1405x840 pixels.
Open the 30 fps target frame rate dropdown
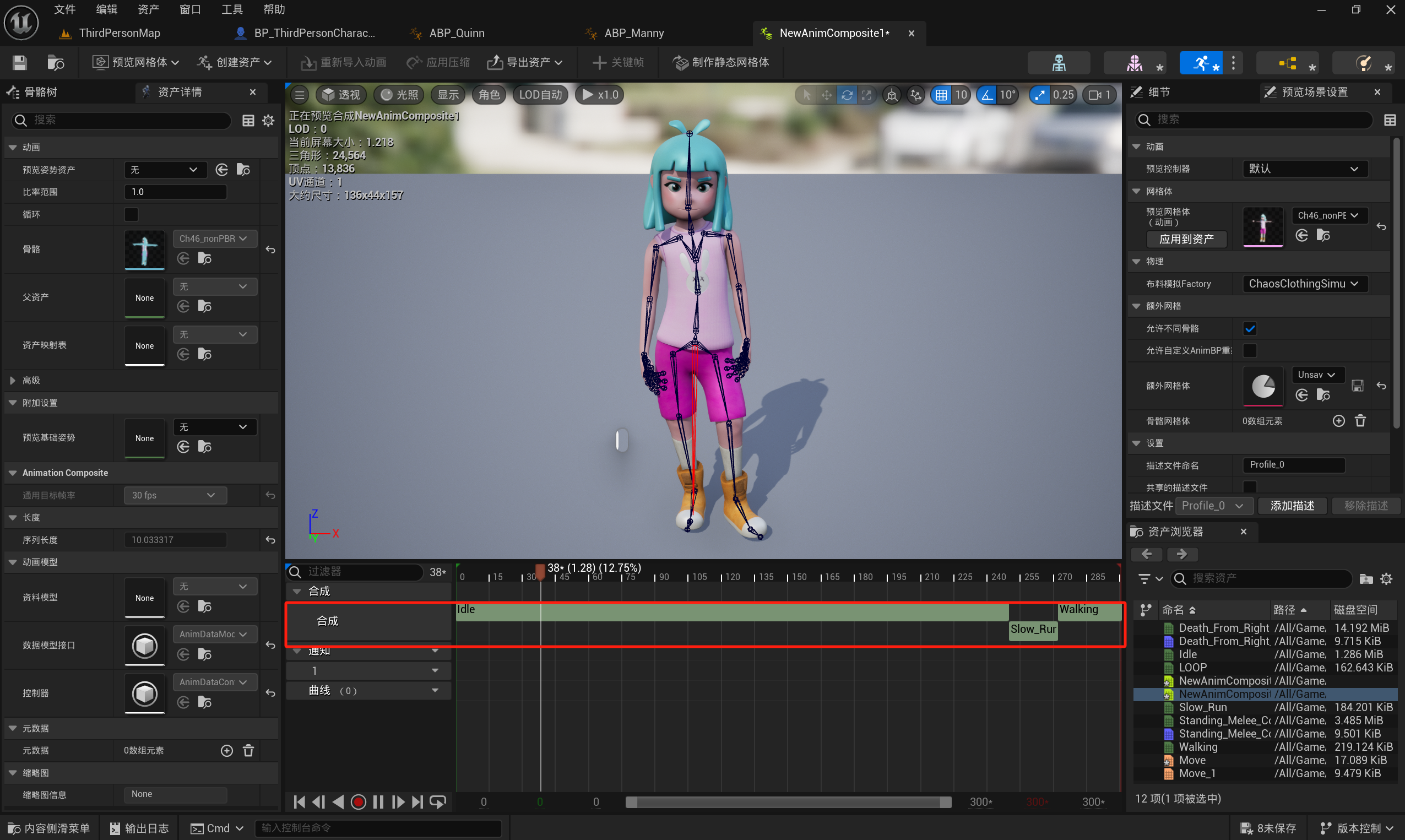(175, 495)
